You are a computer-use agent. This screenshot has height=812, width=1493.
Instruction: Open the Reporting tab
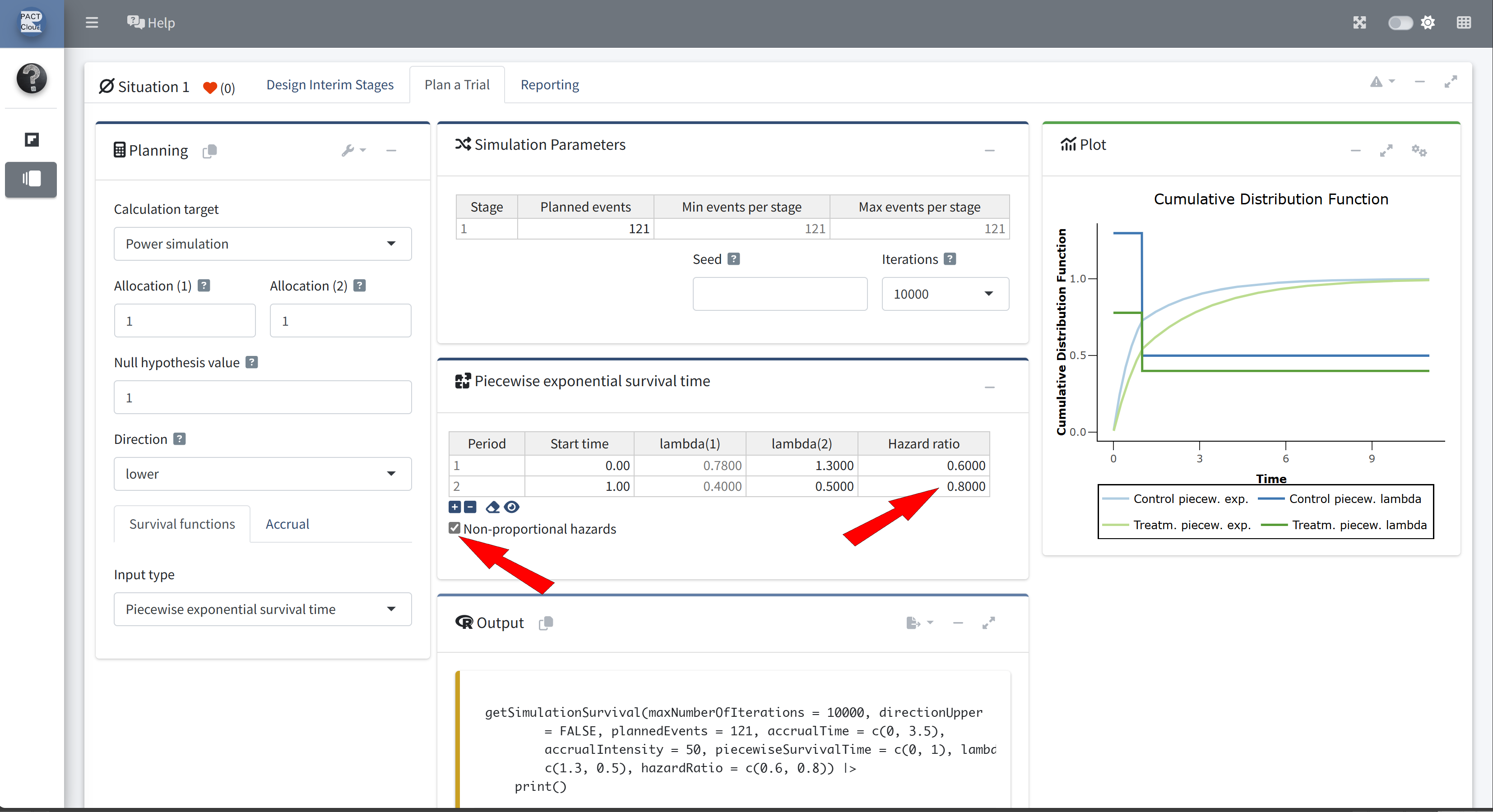coord(549,84)
